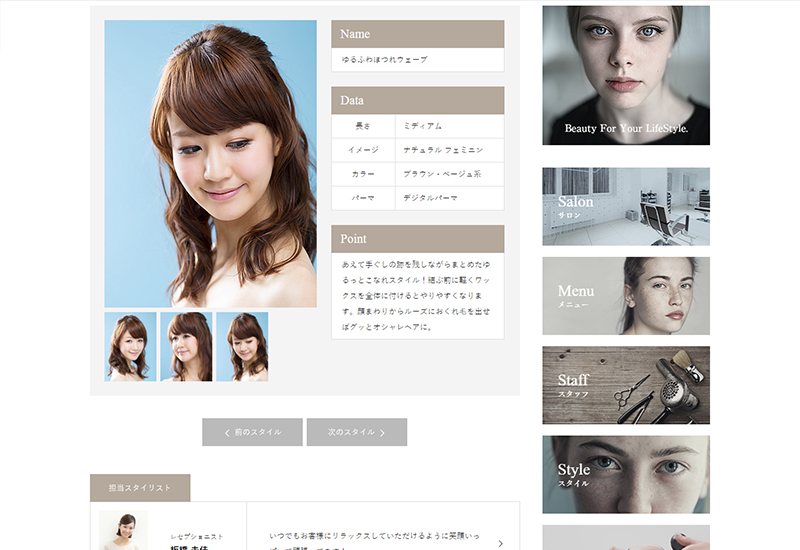Click the ブラウン・ベージュ系 color value

coord(442,174)
